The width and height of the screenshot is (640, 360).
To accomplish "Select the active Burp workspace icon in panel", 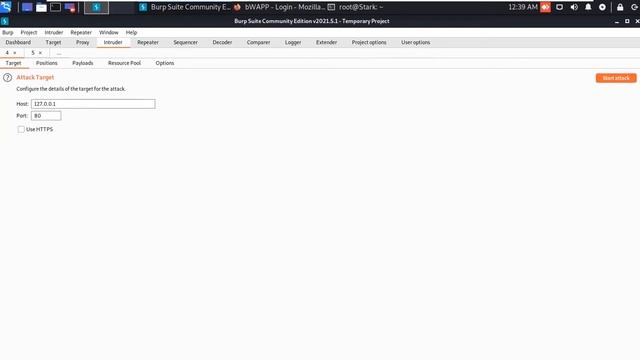I will [96, 7].
